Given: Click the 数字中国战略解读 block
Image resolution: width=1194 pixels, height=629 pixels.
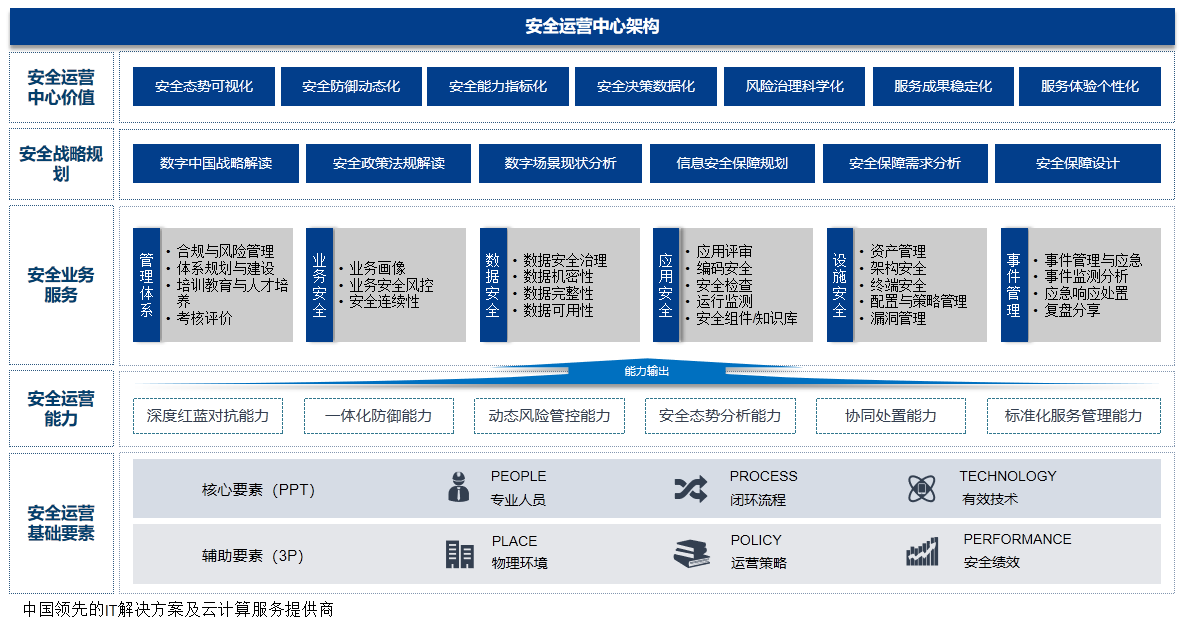Looking at the screenshot, I should pyautogui.click(x=216, y=164).
